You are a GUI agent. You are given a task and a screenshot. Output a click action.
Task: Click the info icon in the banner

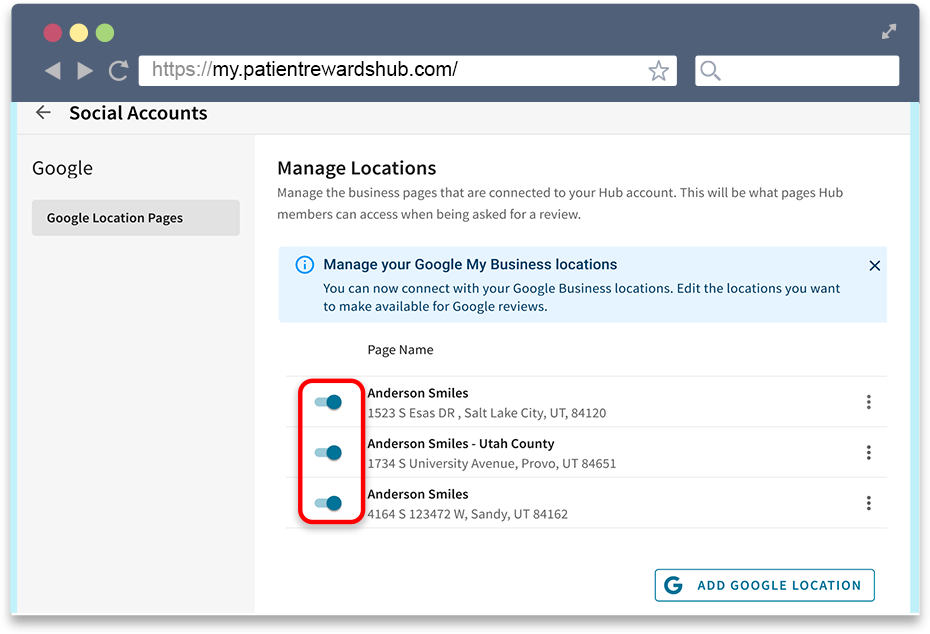tap(305, 265)
